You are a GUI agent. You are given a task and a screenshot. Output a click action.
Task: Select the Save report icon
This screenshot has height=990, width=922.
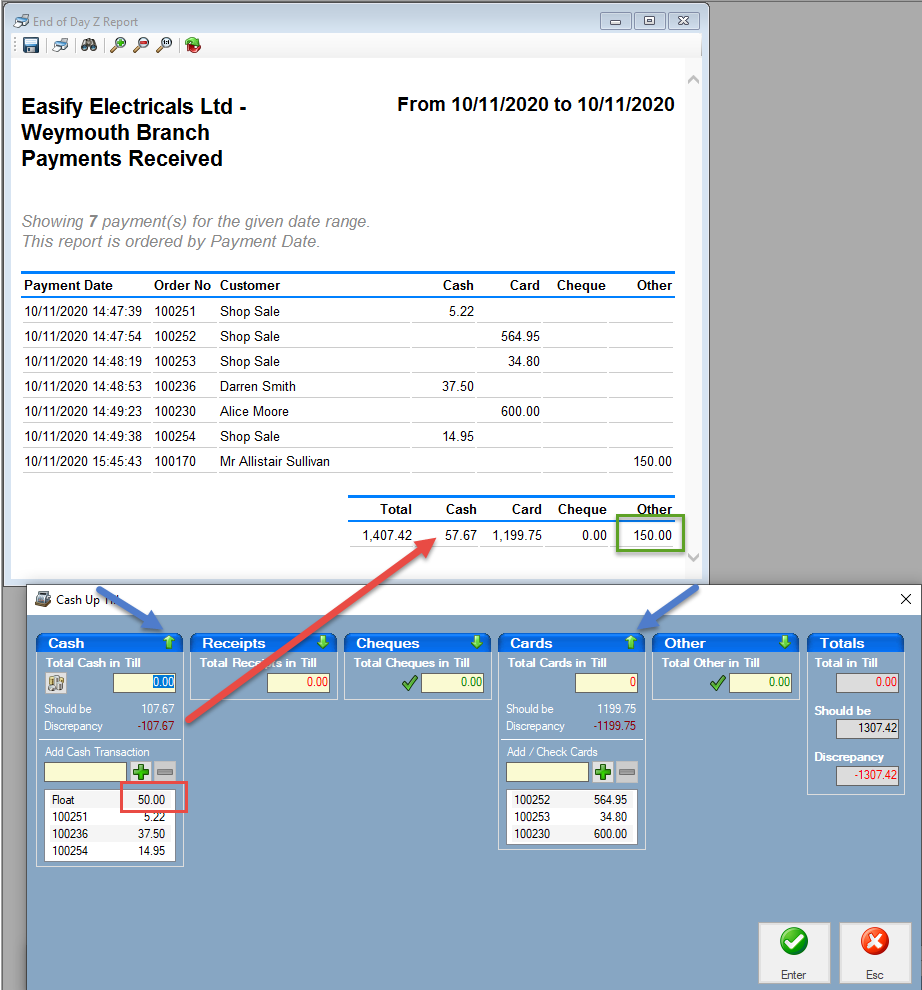[x=31, y=45]
